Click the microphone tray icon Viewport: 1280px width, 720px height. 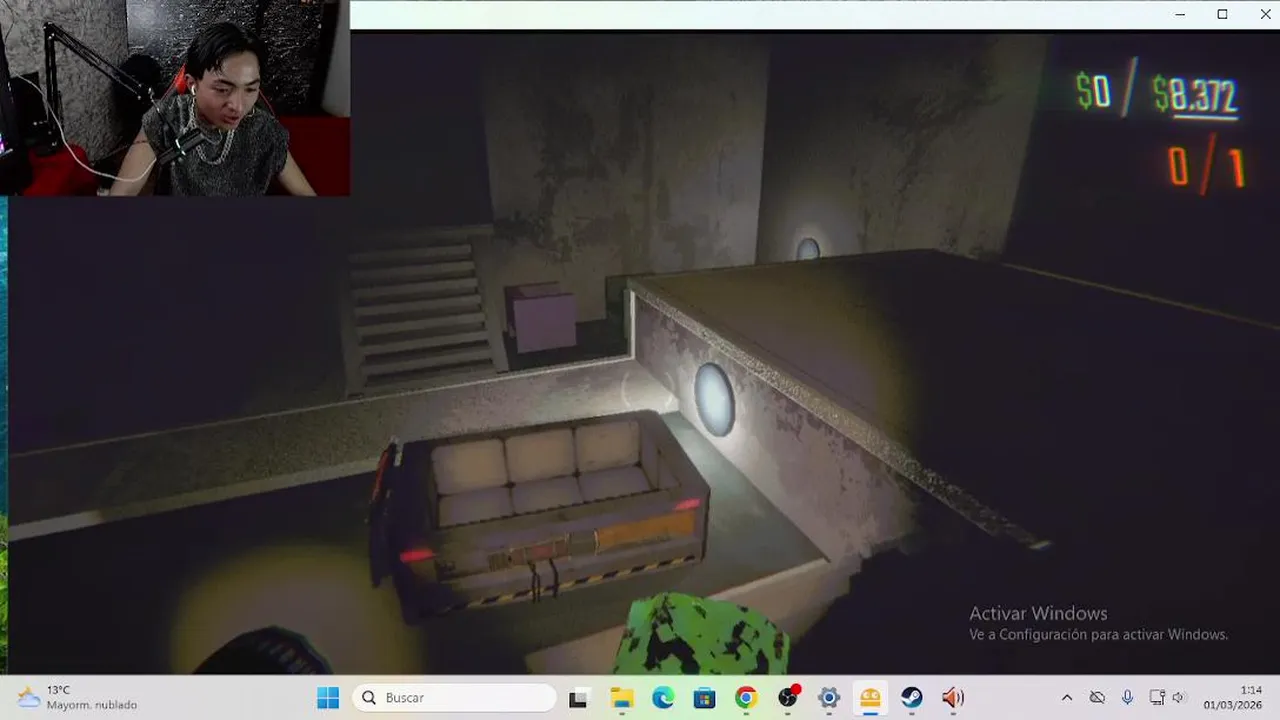pos(1127,698)
